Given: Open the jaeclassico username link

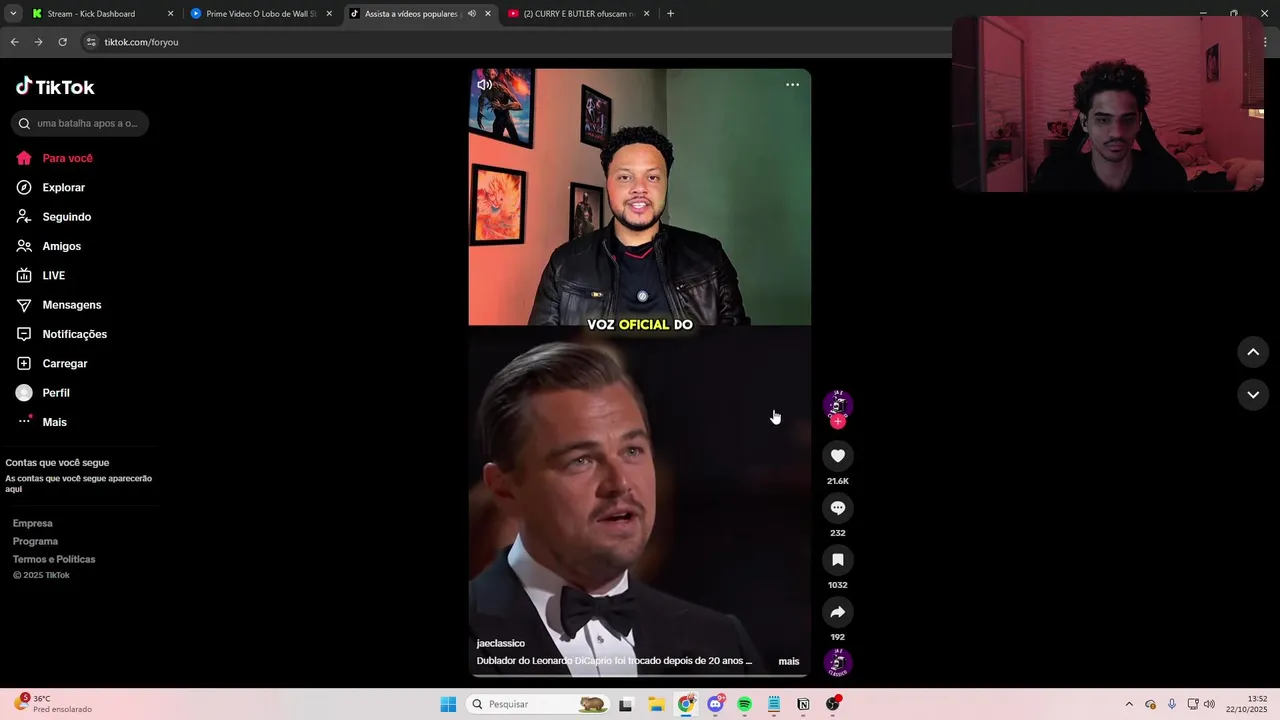Looking at the screenshot, I should 500,643.
